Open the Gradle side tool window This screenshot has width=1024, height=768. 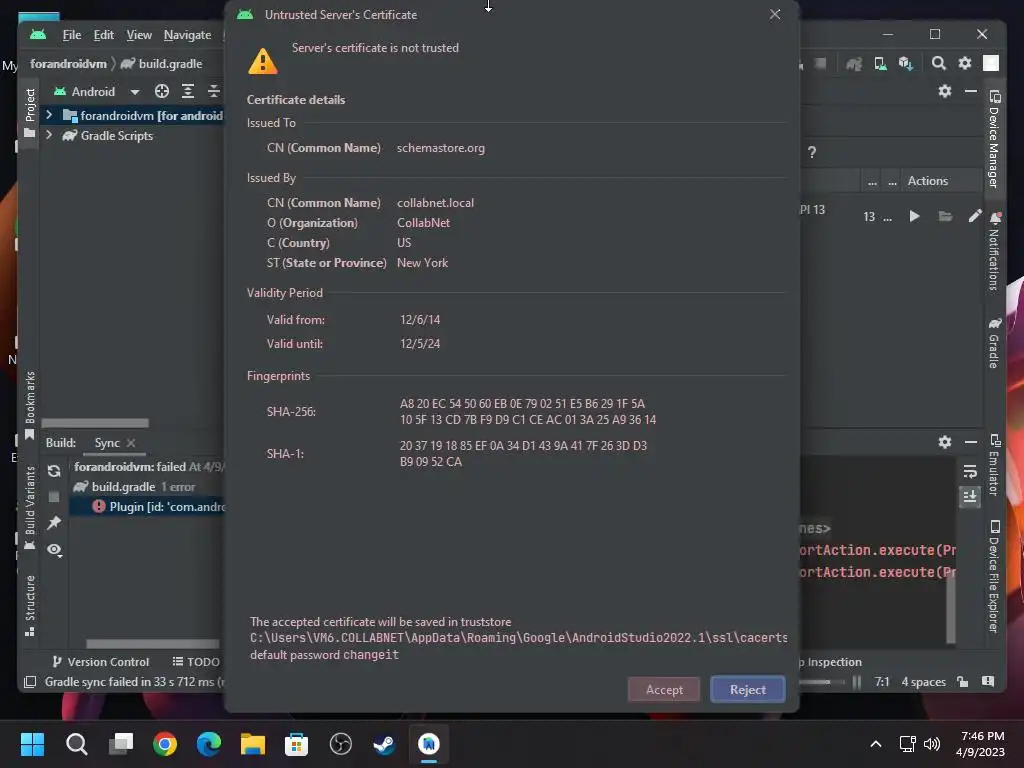coord(994,343)
